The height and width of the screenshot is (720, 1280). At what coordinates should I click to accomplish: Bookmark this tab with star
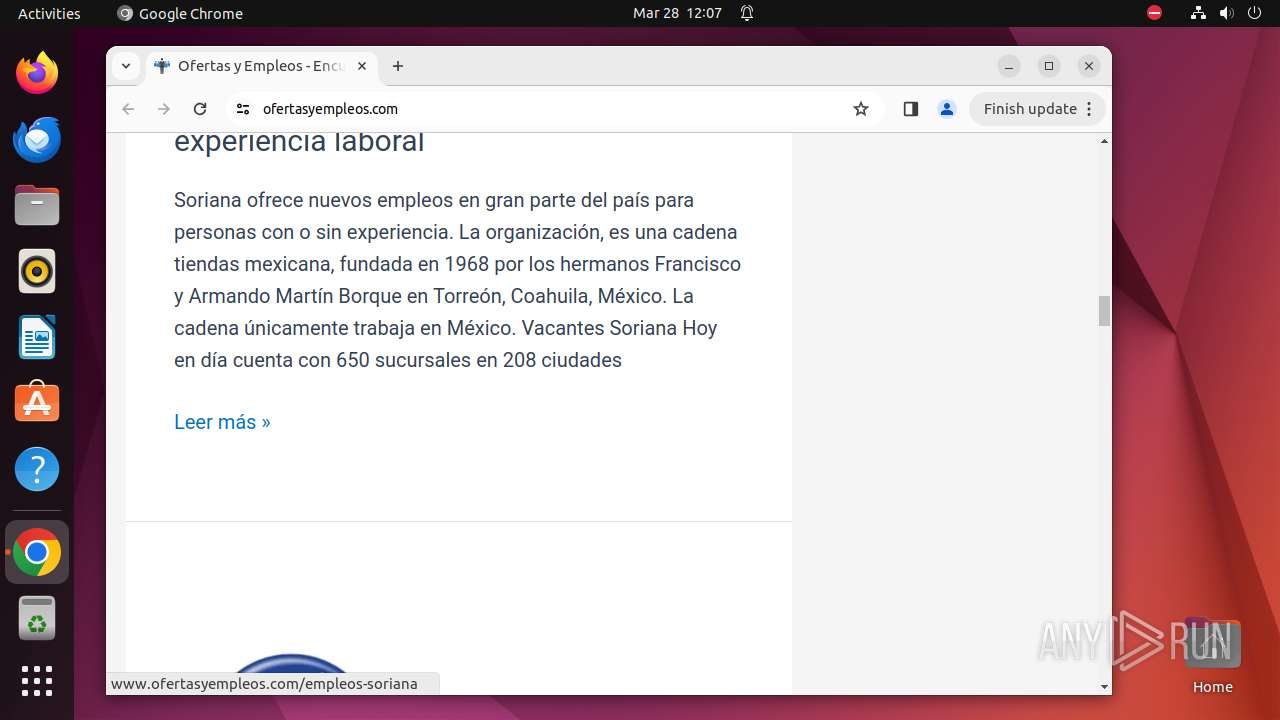point(861,109)
